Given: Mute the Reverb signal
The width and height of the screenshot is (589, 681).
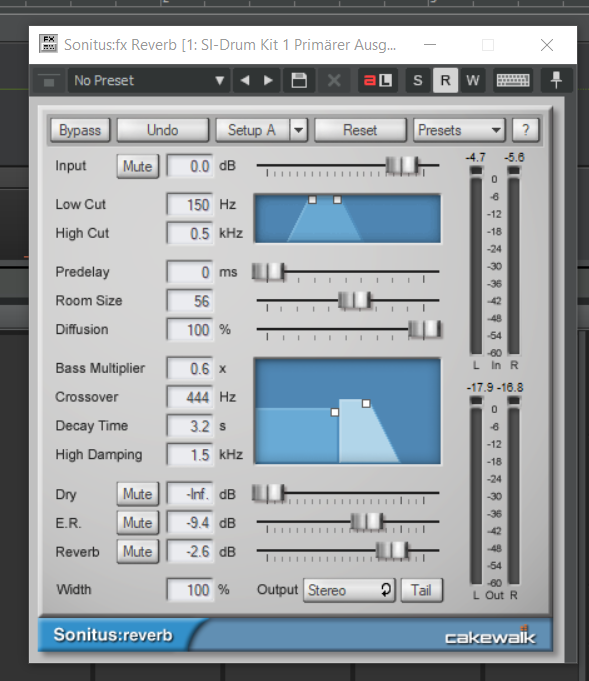Looking at the screenshot, I should tap(138, 552).
